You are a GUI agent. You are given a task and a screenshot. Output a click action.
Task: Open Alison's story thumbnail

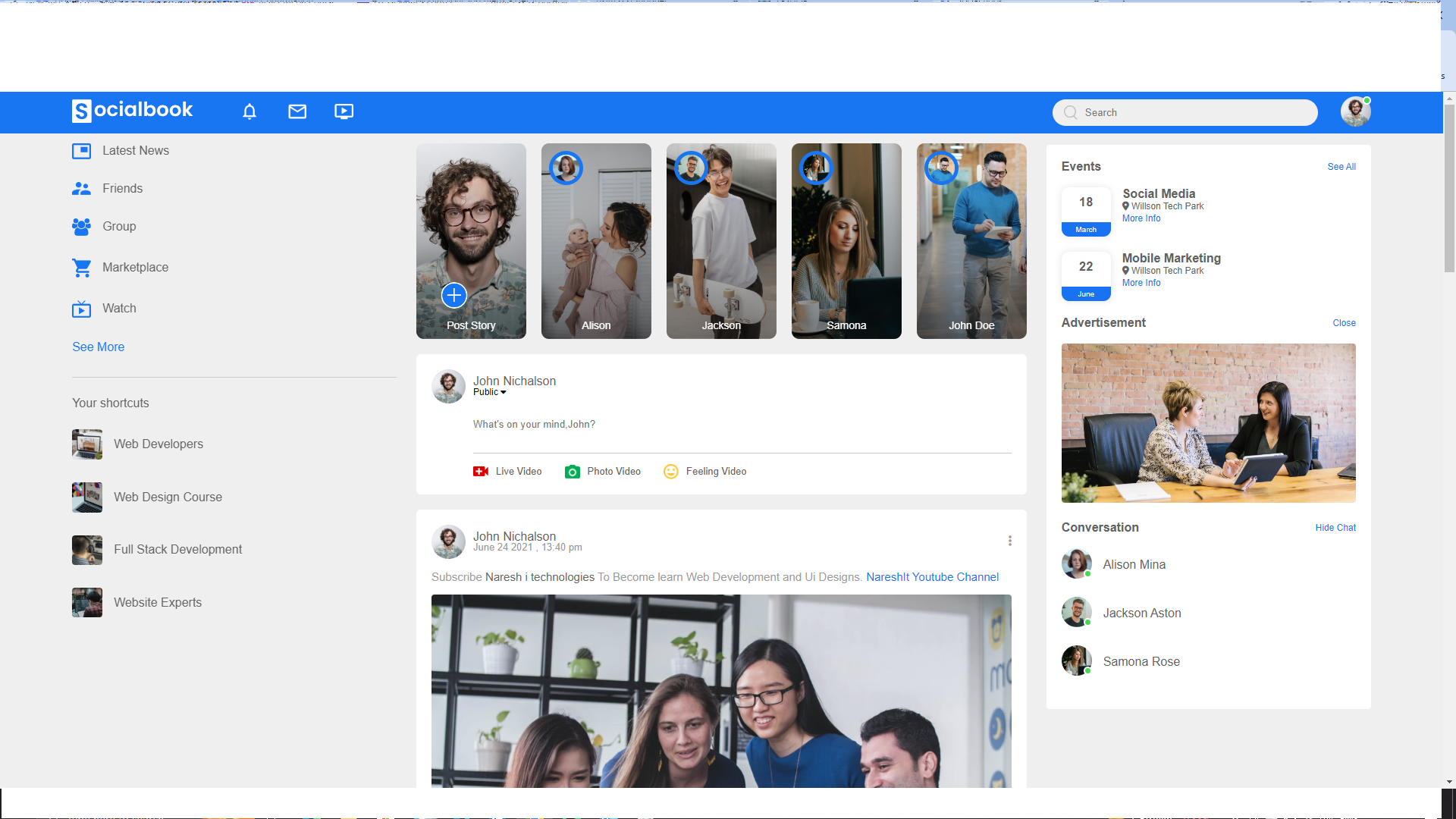pyautogui.click(x=596, y=241)
